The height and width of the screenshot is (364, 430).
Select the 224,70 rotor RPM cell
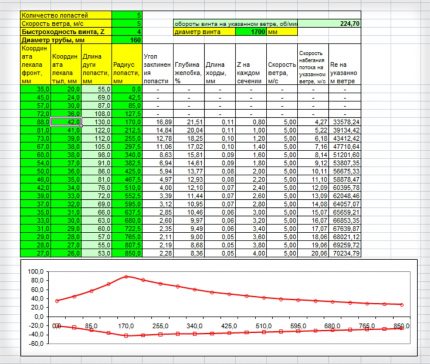(x=329, y=24)
